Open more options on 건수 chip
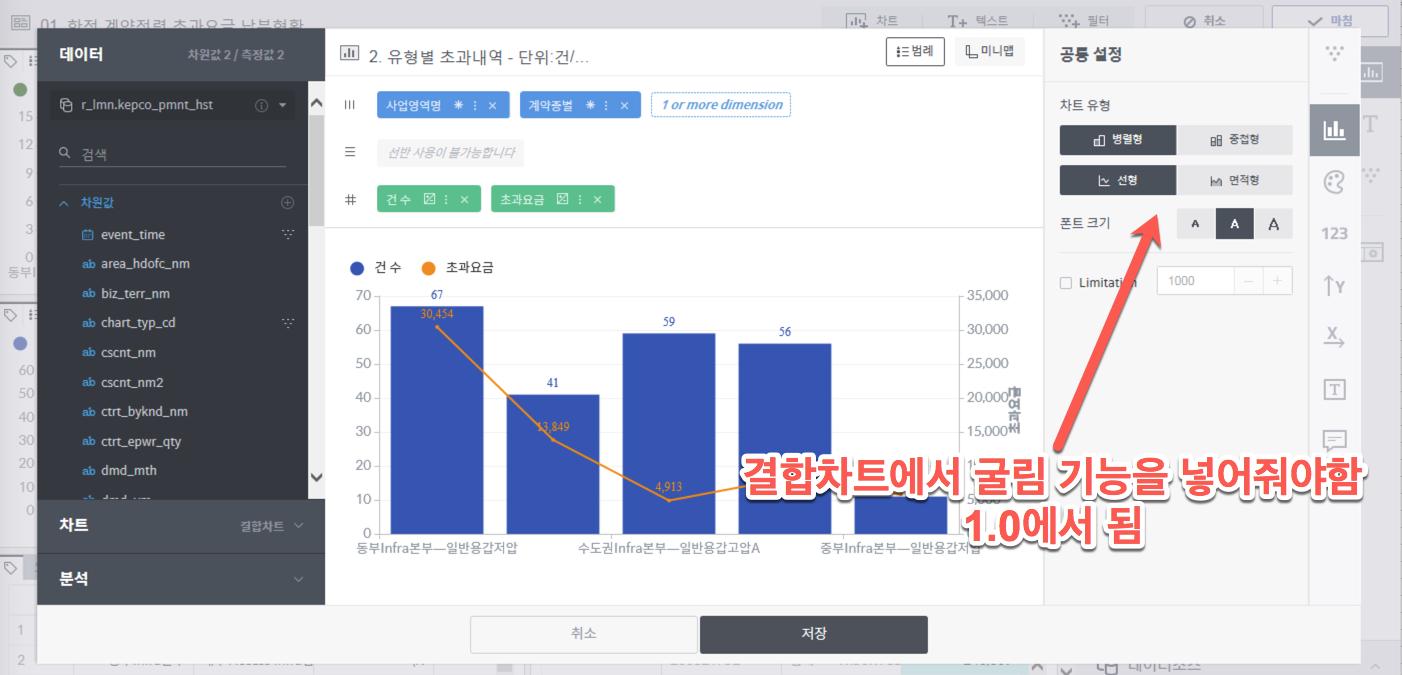This screenshot has height=675, width=1402. click(447, 199)
